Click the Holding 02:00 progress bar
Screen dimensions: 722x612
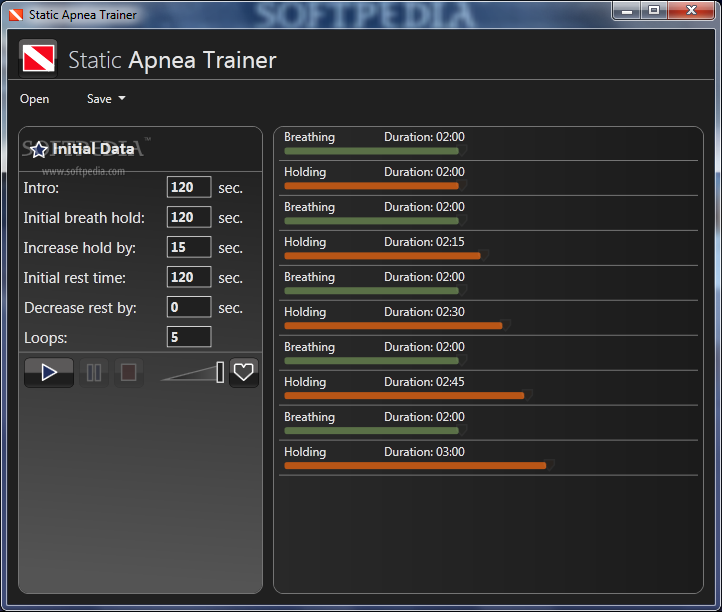372,186
